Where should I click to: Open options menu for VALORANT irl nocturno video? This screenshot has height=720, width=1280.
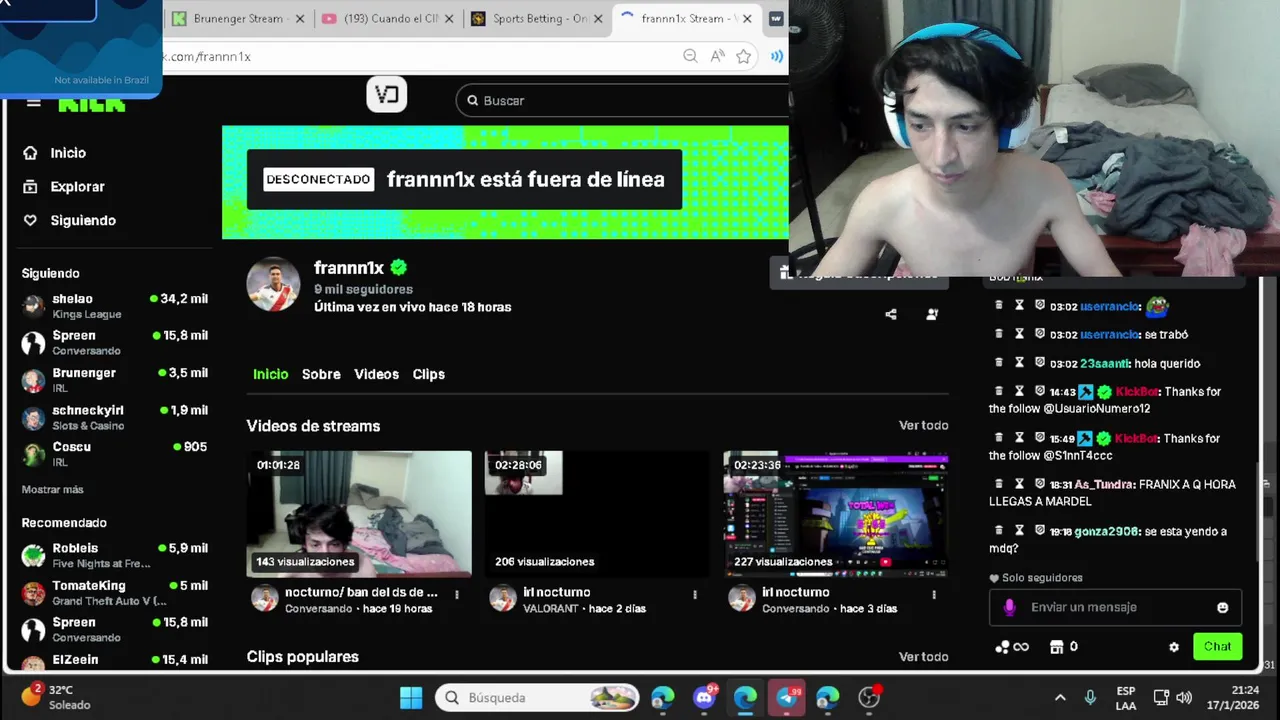tap(695, 594)
